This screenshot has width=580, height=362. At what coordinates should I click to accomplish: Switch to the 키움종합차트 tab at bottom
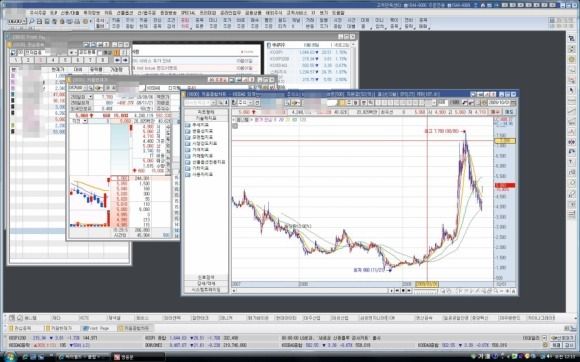(134, 328)
